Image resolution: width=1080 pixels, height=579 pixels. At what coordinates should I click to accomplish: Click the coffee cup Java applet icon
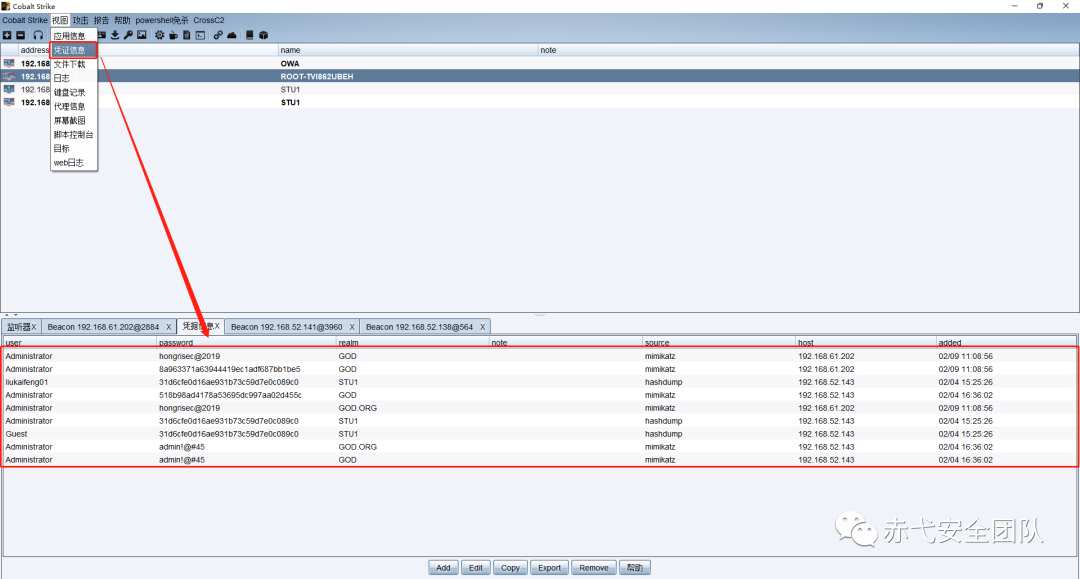click(173, 35)
